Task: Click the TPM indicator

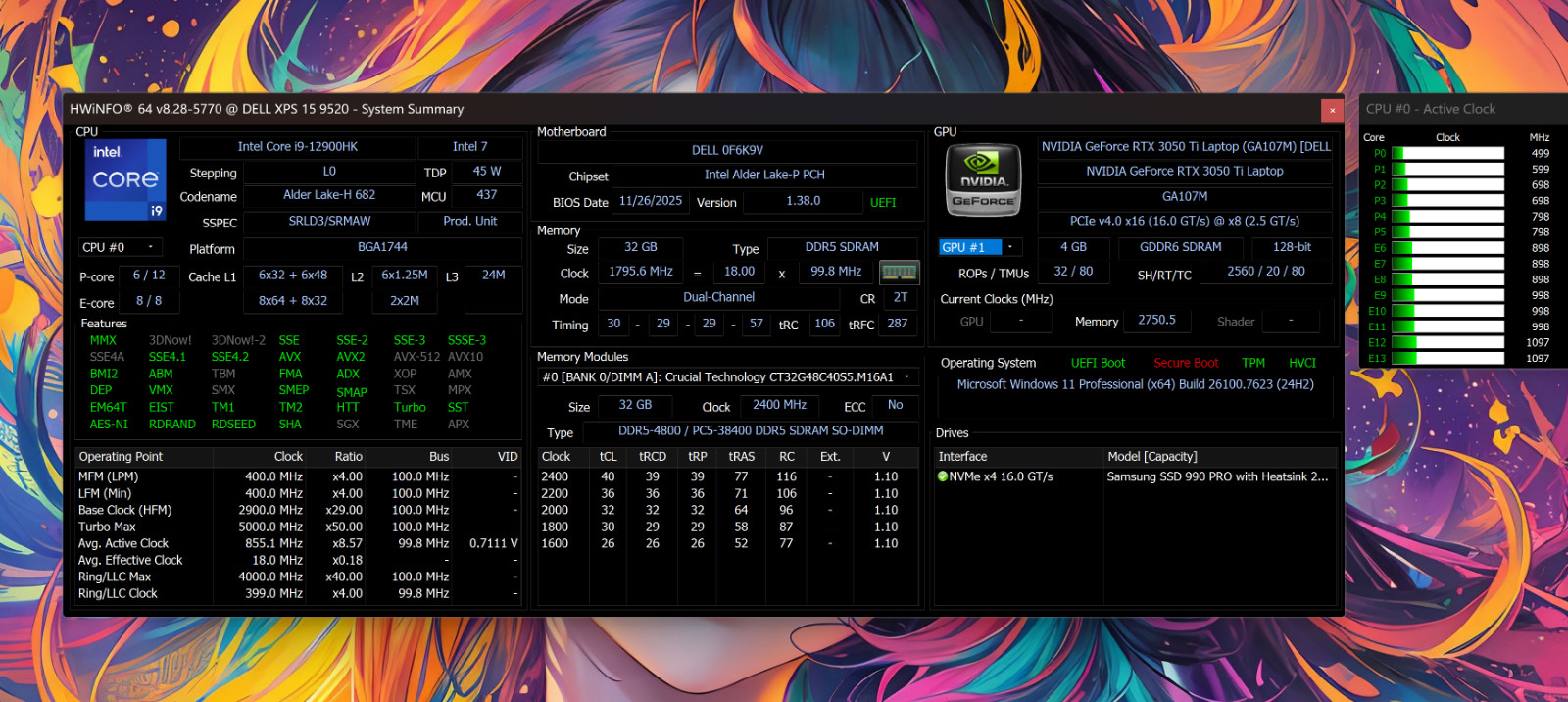Action: (x=1253, y=363)
